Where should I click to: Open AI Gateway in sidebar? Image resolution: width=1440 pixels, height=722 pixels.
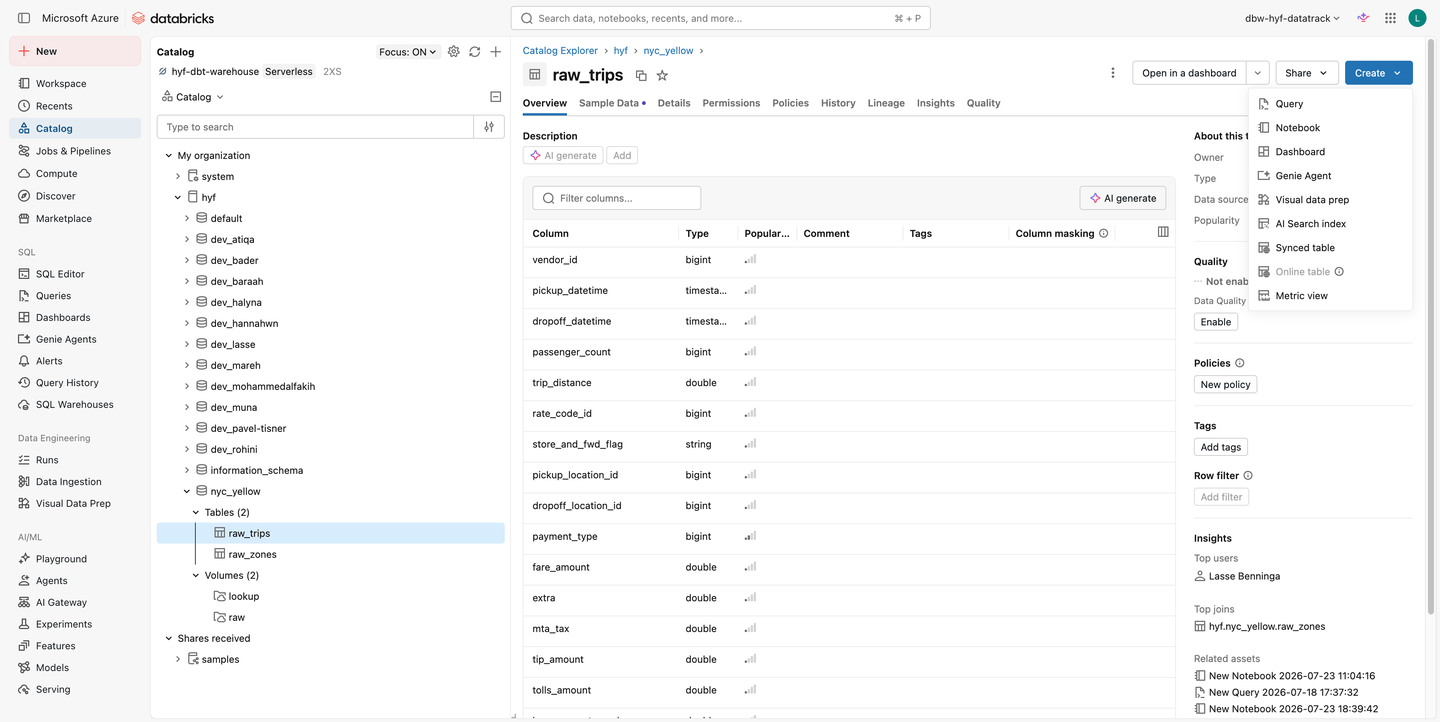pyautogui.click(x=75, y=603)
